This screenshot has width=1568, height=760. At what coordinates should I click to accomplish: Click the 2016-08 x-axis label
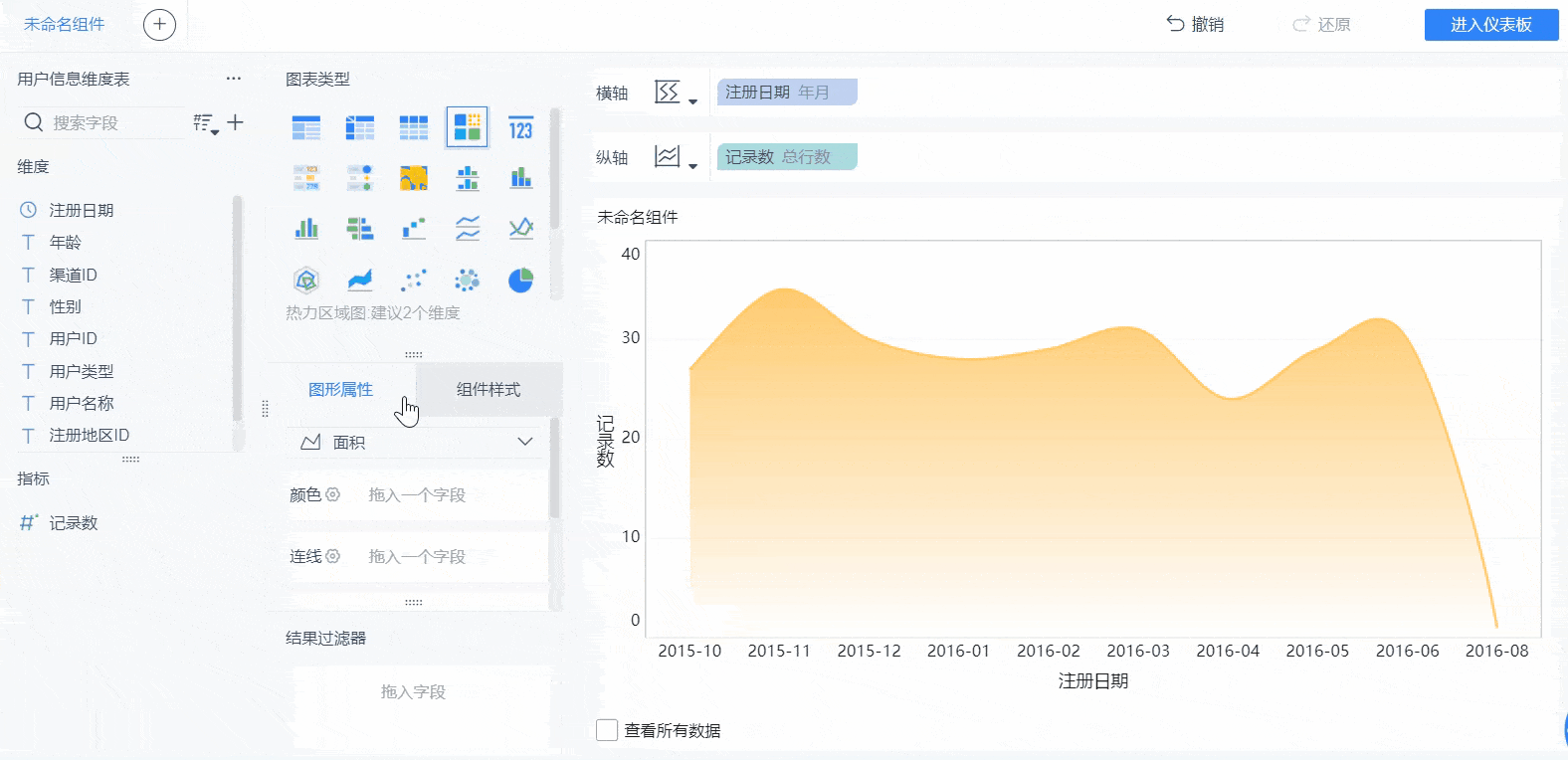click(1497, 651)
